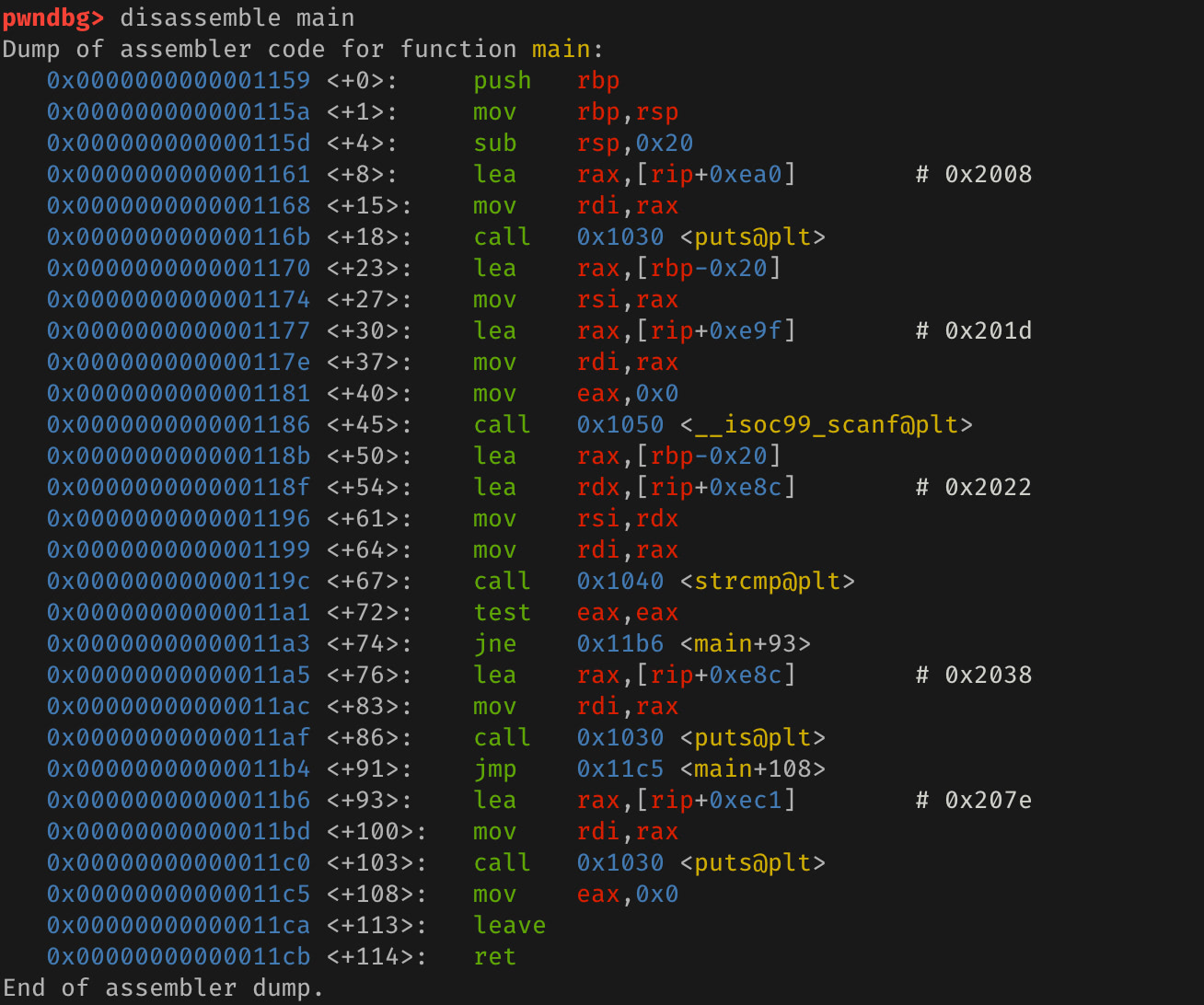Click the ret instruction
Image resolution: width=1204 pixels, height=1005 pixels.
(x=494, y=956)
